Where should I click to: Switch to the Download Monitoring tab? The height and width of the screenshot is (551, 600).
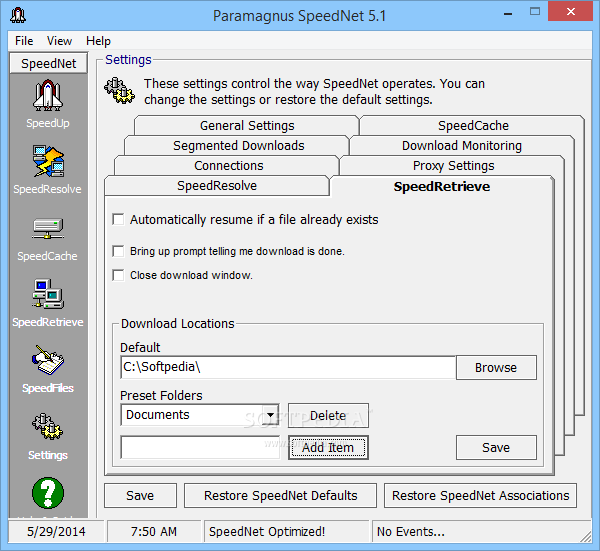pyautogui.click(x=461, y=145)
